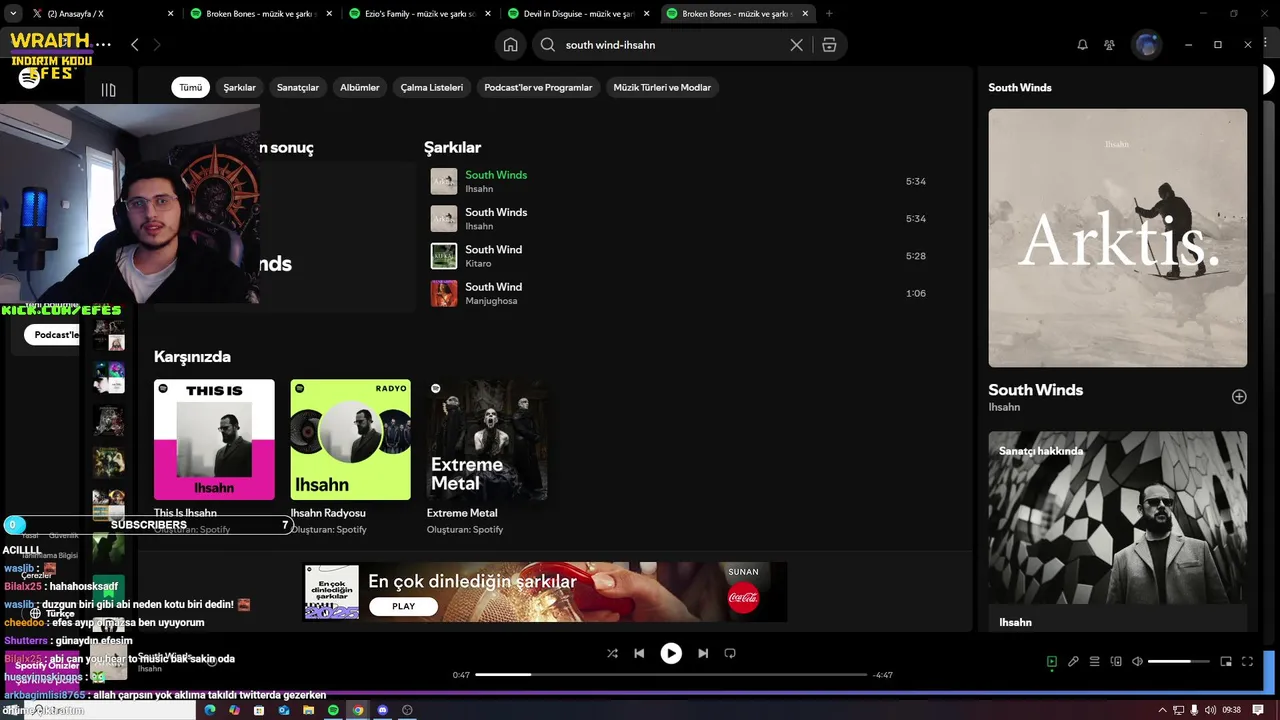Click the Arktis album cover

pos(1118,238)
